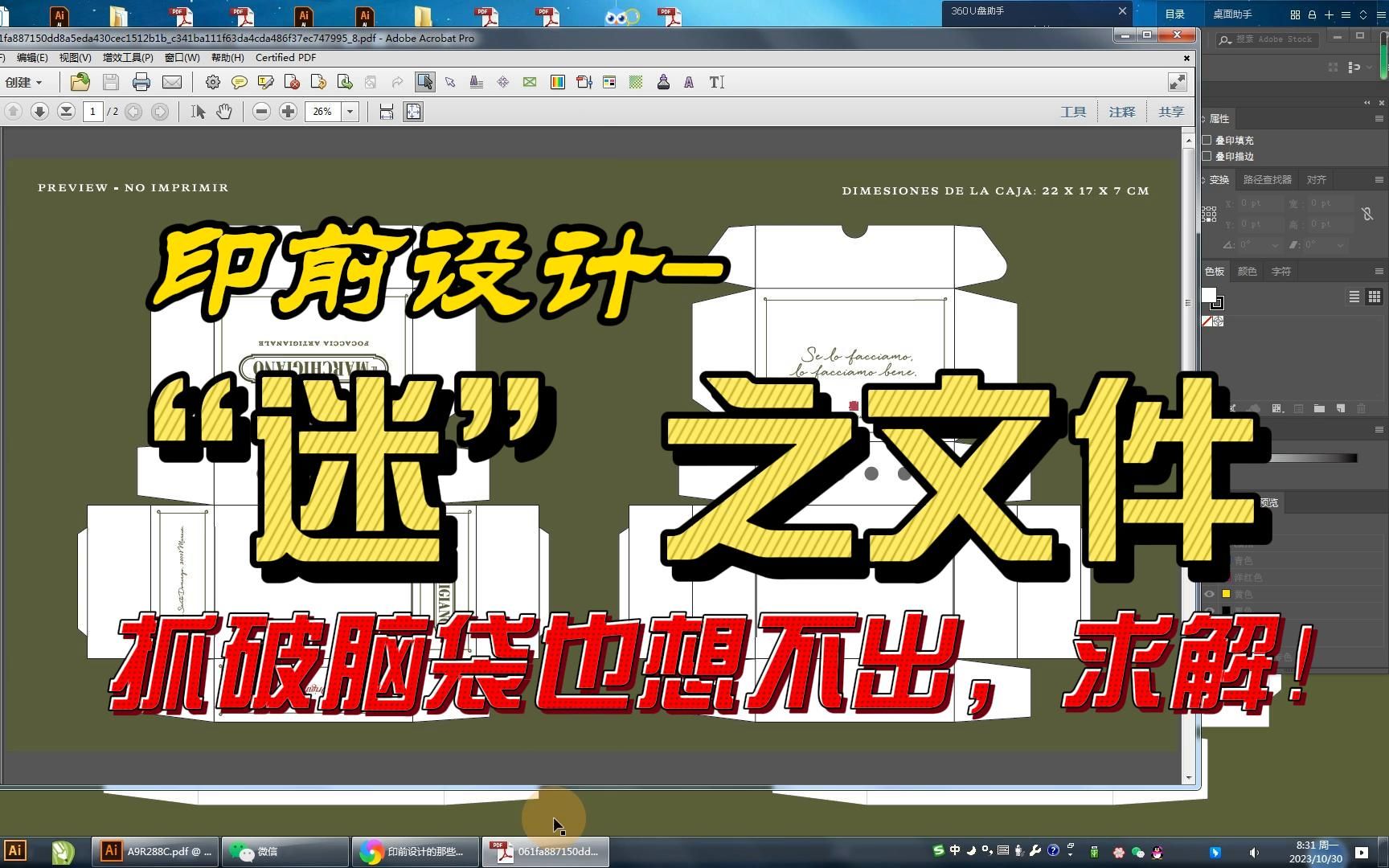This screenshot has height=868, width=1389.
Task: Select the arrow pointer edit tool
Action: 450,82
